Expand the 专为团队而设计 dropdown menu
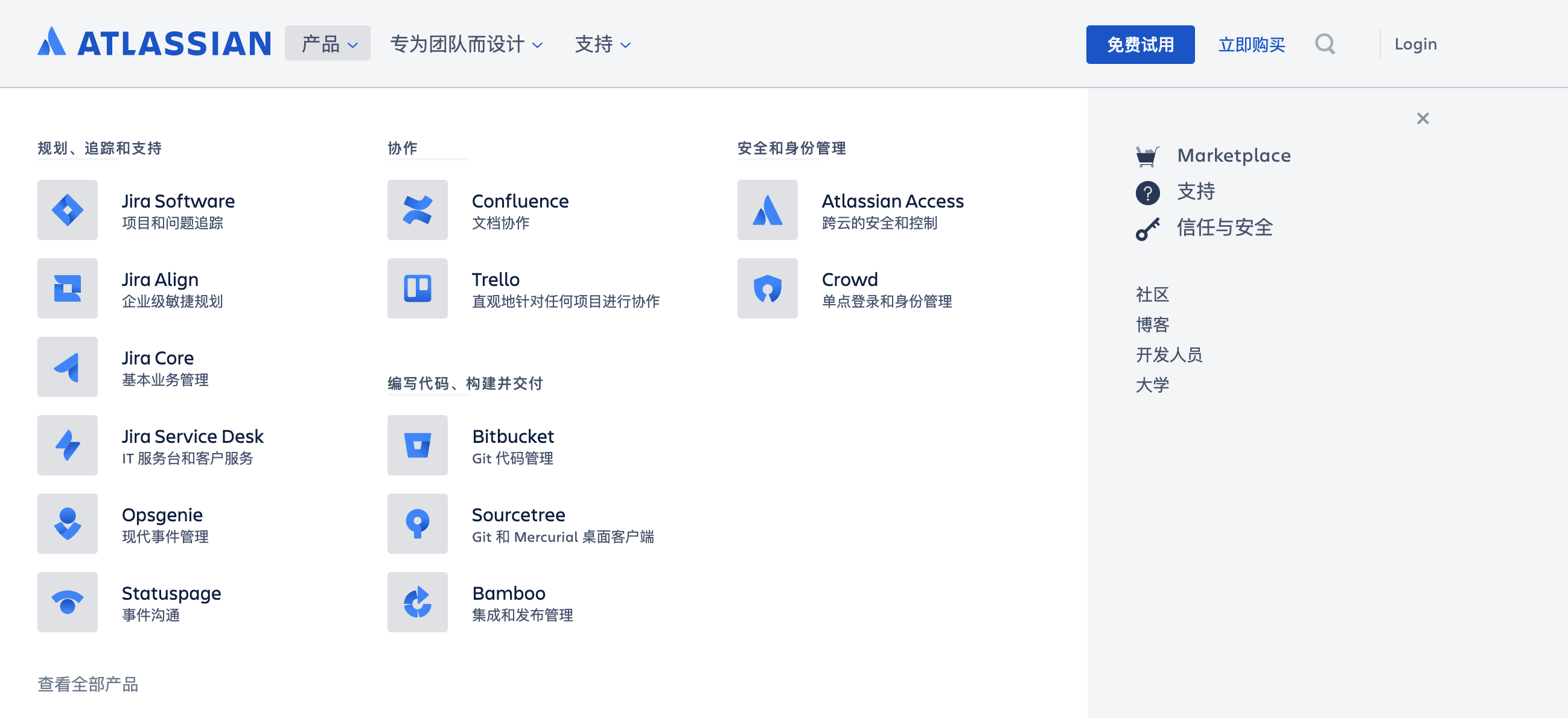 [466, 44]
